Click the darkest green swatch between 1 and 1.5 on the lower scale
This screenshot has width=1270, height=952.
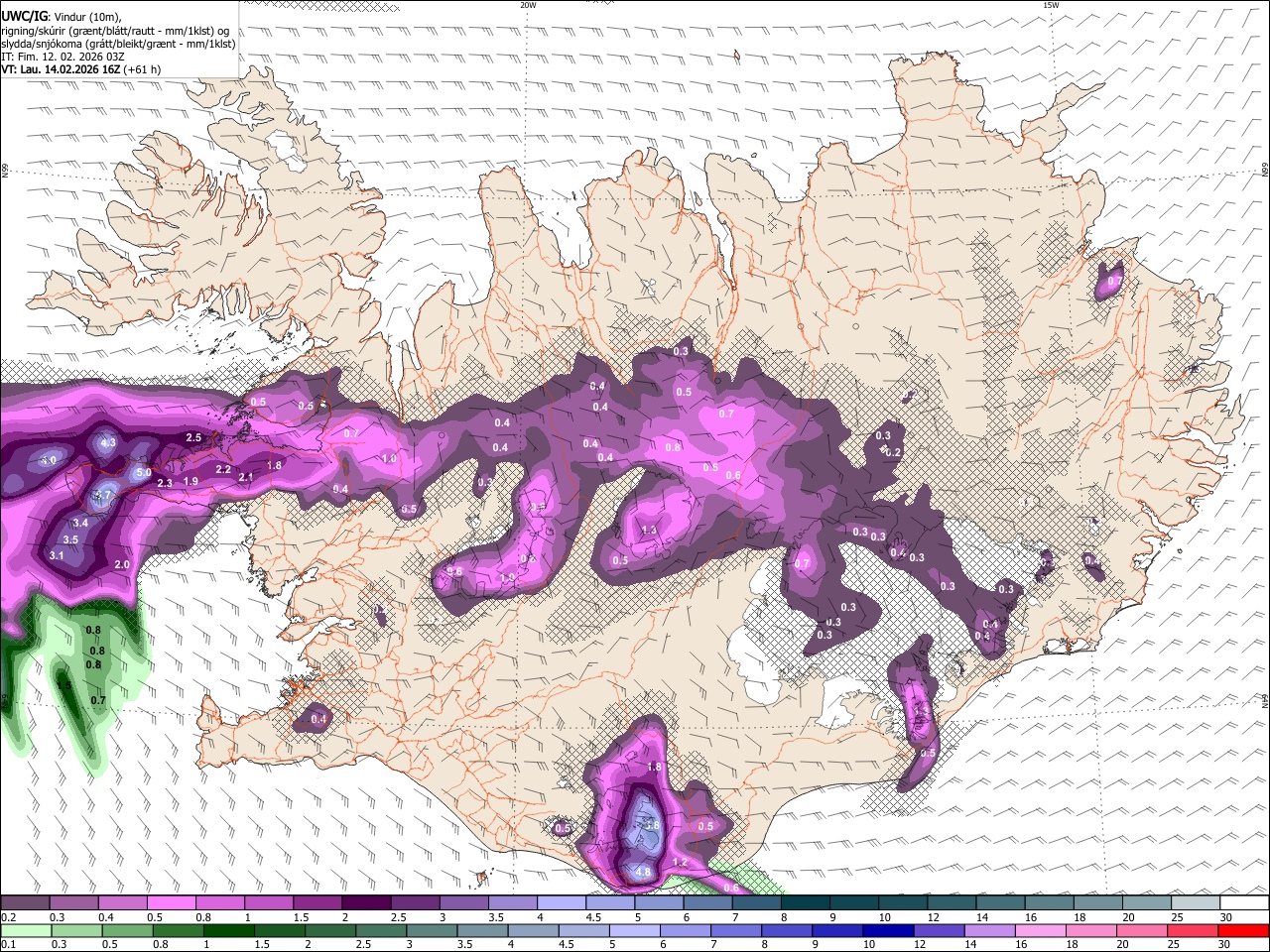[x=227, y=930]
